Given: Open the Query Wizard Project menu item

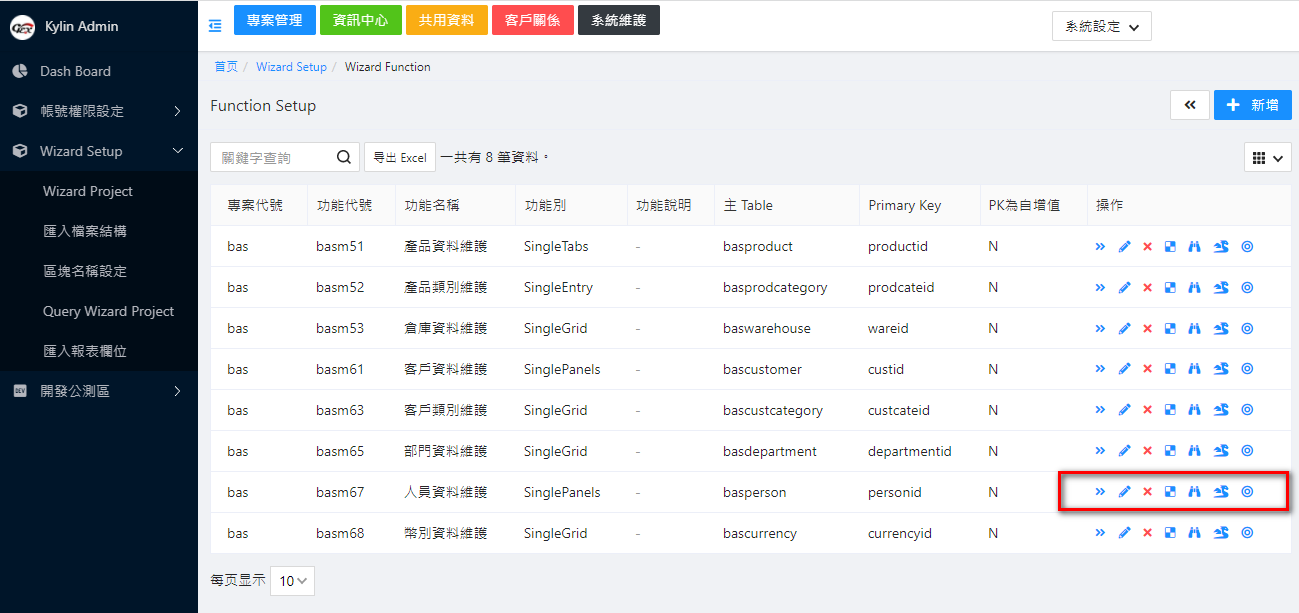Looking at the screenshot, I should [108, 311].
